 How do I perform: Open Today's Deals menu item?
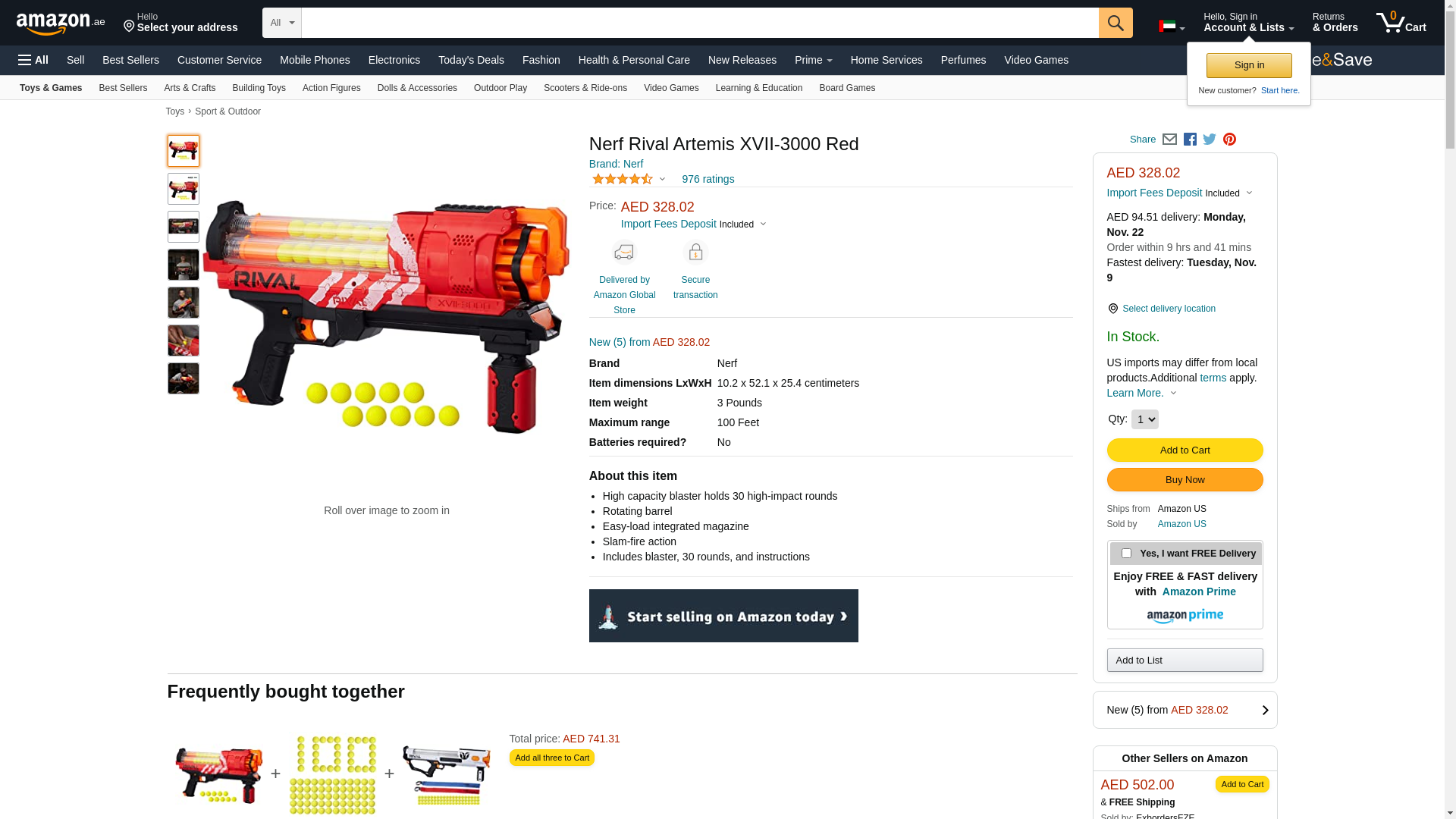[471, 60]
